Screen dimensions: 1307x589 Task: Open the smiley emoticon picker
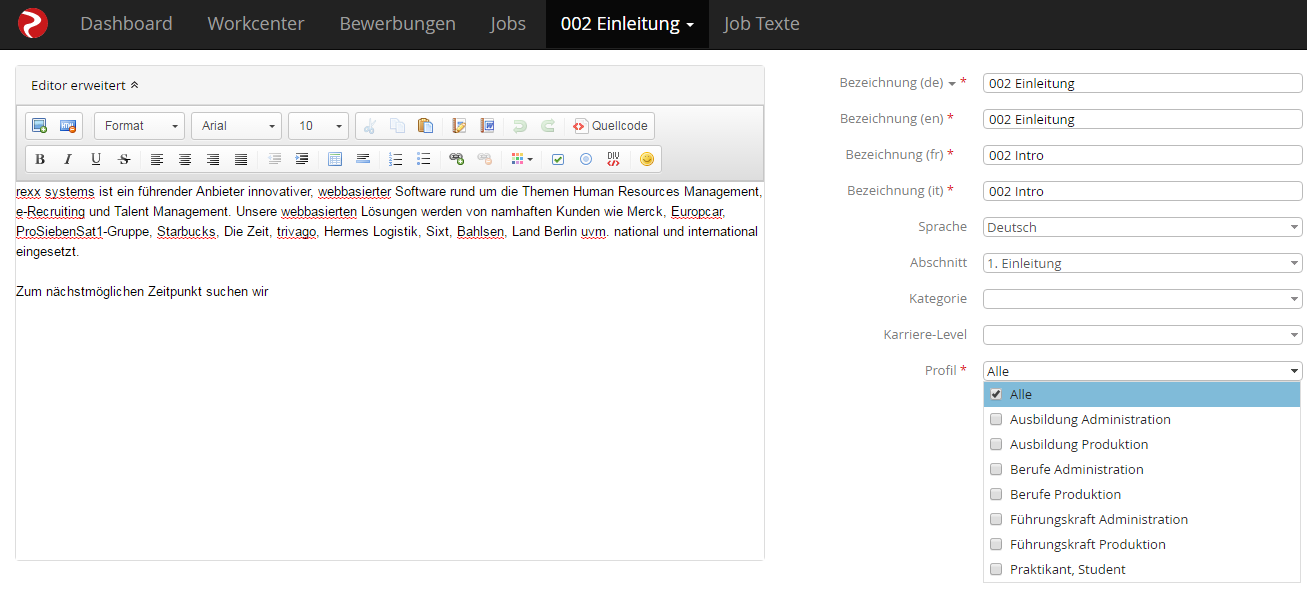(x=647, y=159)
